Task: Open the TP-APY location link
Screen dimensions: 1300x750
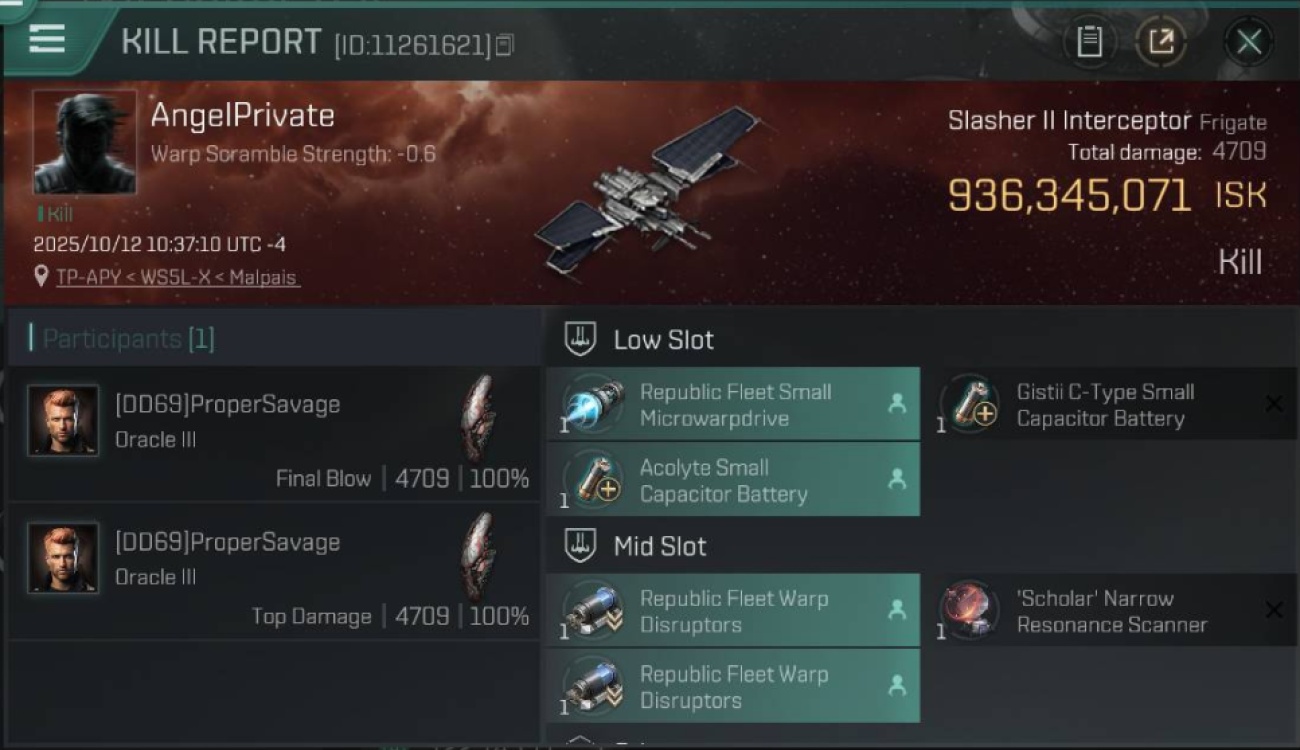Action: click(x=177, y=277)
